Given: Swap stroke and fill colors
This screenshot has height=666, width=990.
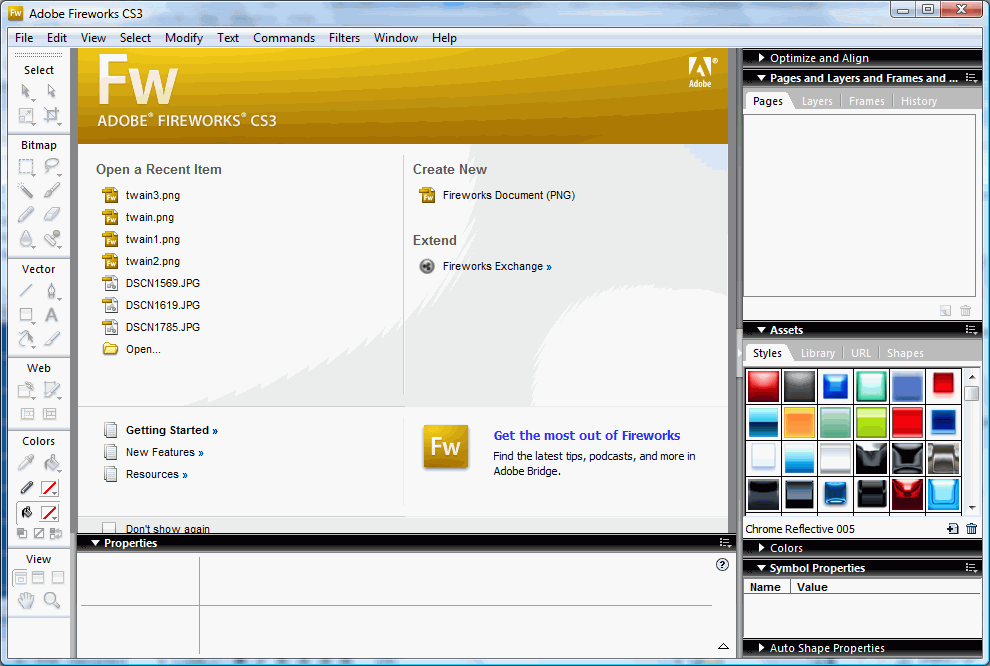Looking at the screenshot, I should (56, 533).
